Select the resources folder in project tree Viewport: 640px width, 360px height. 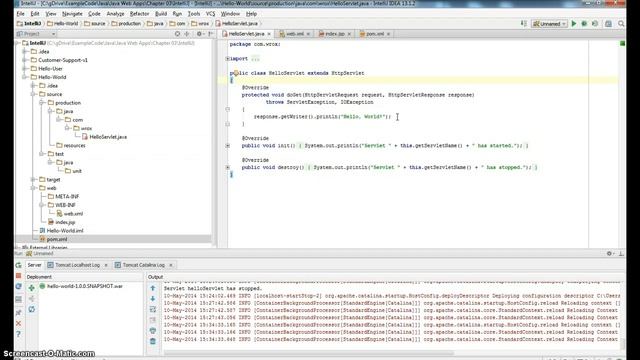tap(74, 146)
